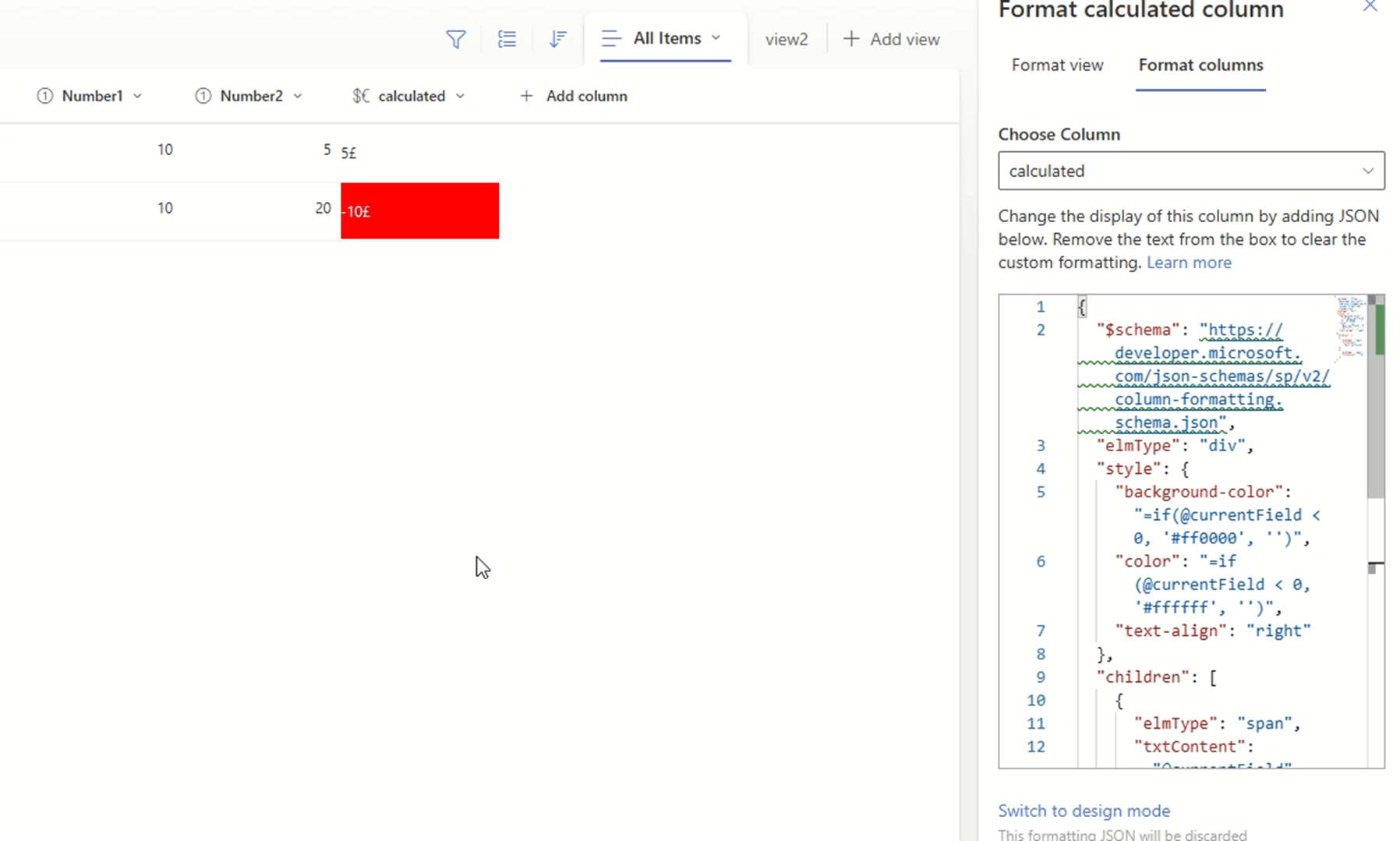Viewport: 1400px width, 841px height.
Task: Click the "children" line in the JSON editor
Action: 1156,677
